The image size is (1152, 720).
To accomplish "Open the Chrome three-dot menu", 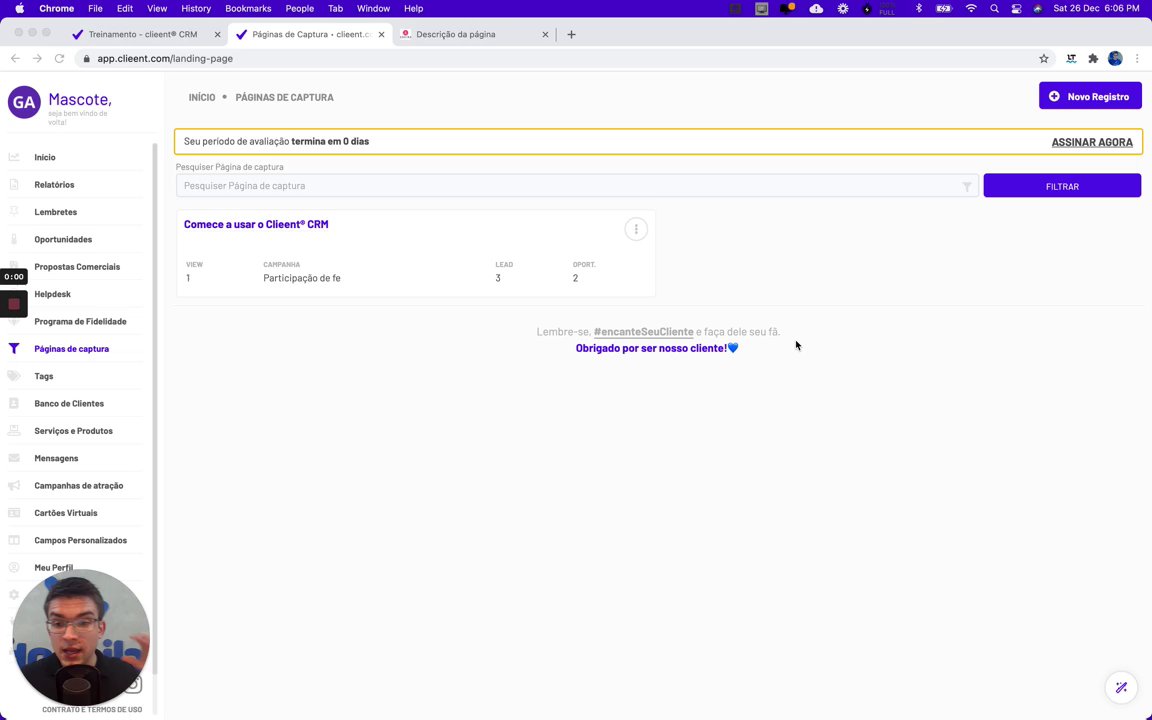I will 1137,59.
